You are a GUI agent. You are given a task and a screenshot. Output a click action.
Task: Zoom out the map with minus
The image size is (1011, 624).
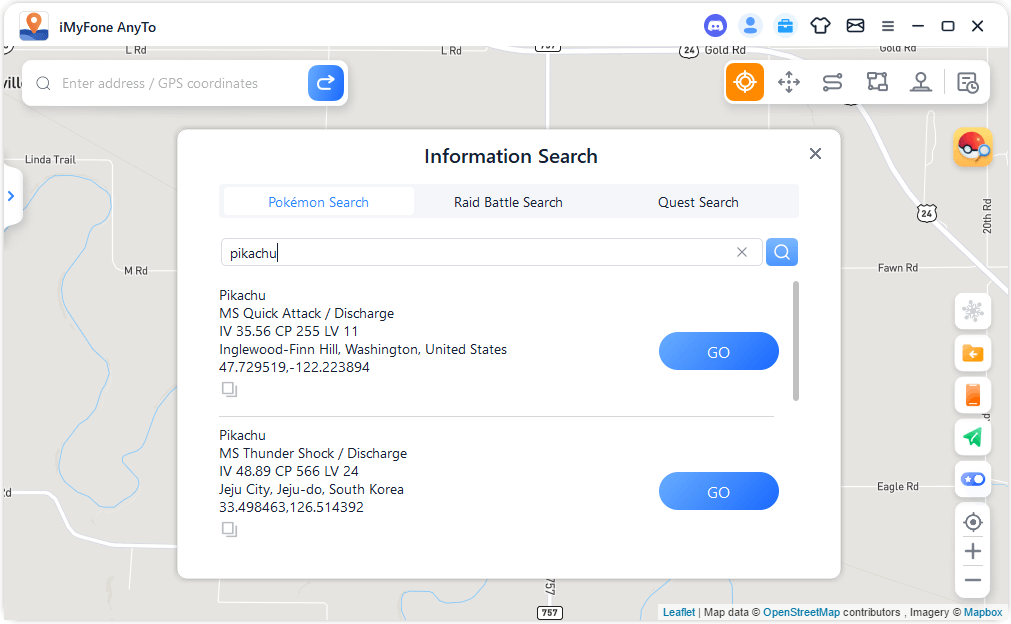coord(973,580)
